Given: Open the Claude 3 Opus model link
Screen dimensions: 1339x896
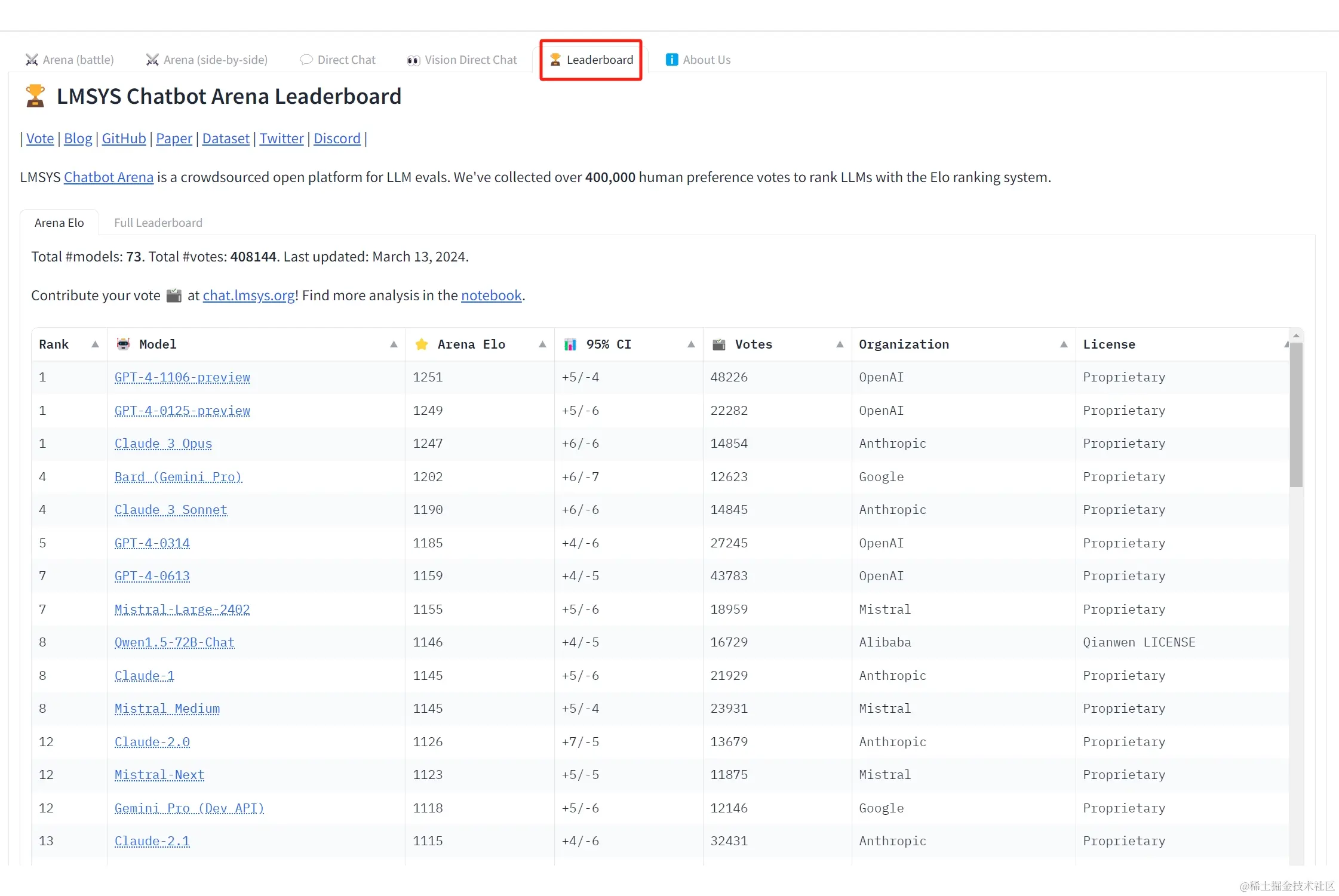Looking at the screenshot, I should [x=163, y=444].
